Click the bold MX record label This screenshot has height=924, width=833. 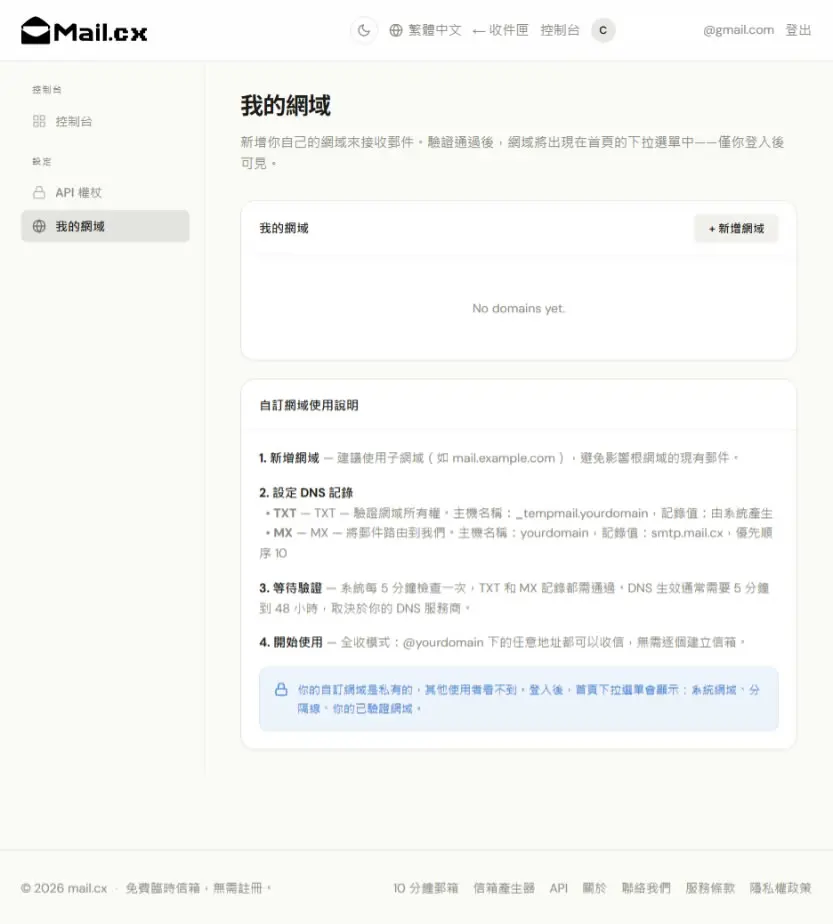(x=283, y=533)
